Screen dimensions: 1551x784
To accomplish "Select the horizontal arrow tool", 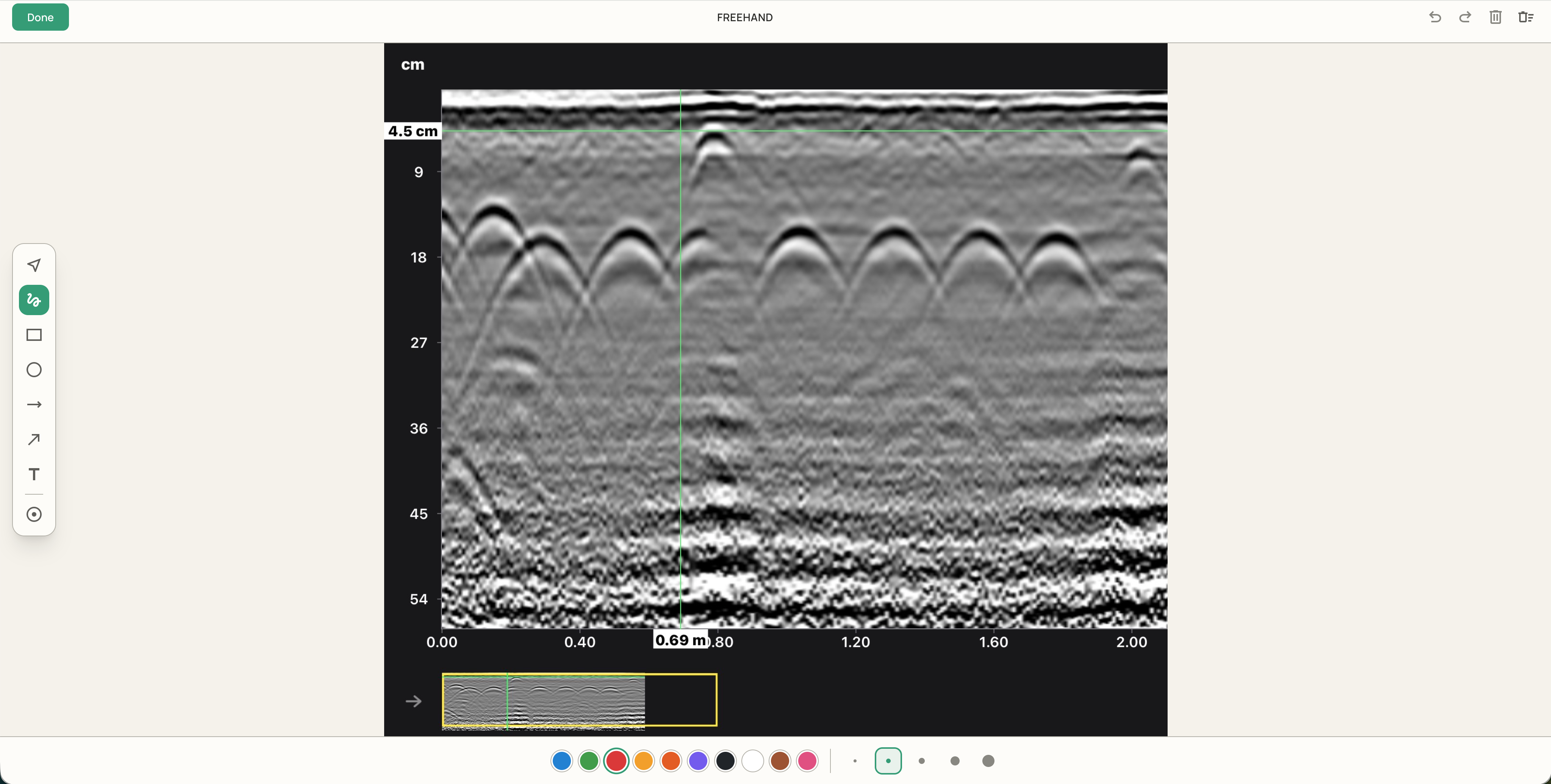I will point(34,404).
